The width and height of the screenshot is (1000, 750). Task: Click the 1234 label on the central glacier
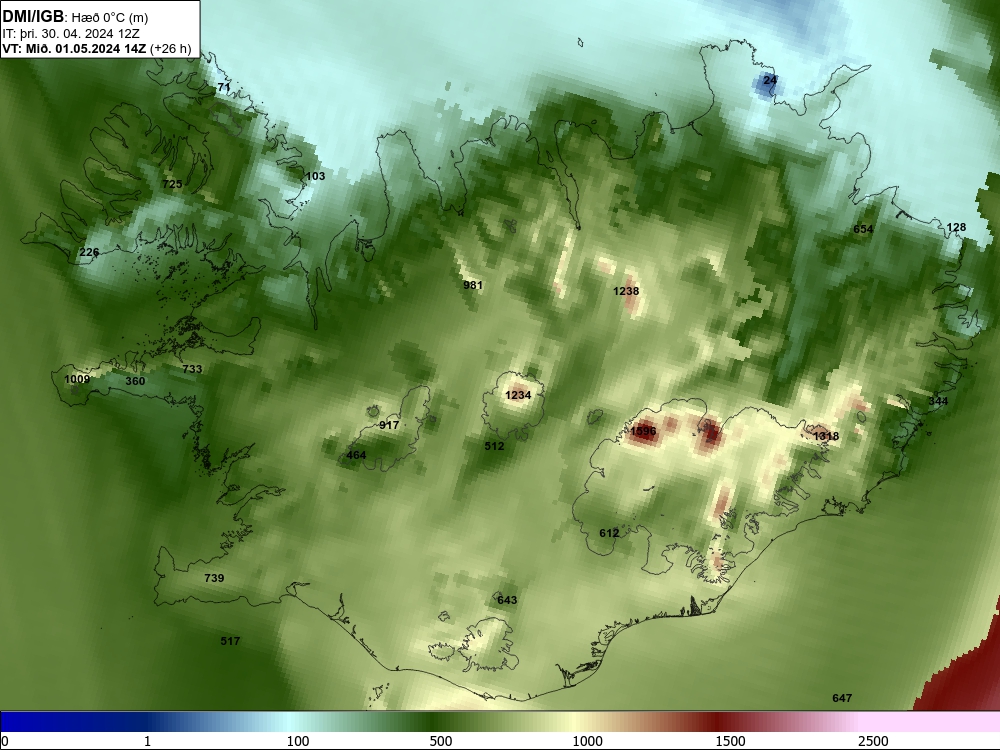[518, 395]
